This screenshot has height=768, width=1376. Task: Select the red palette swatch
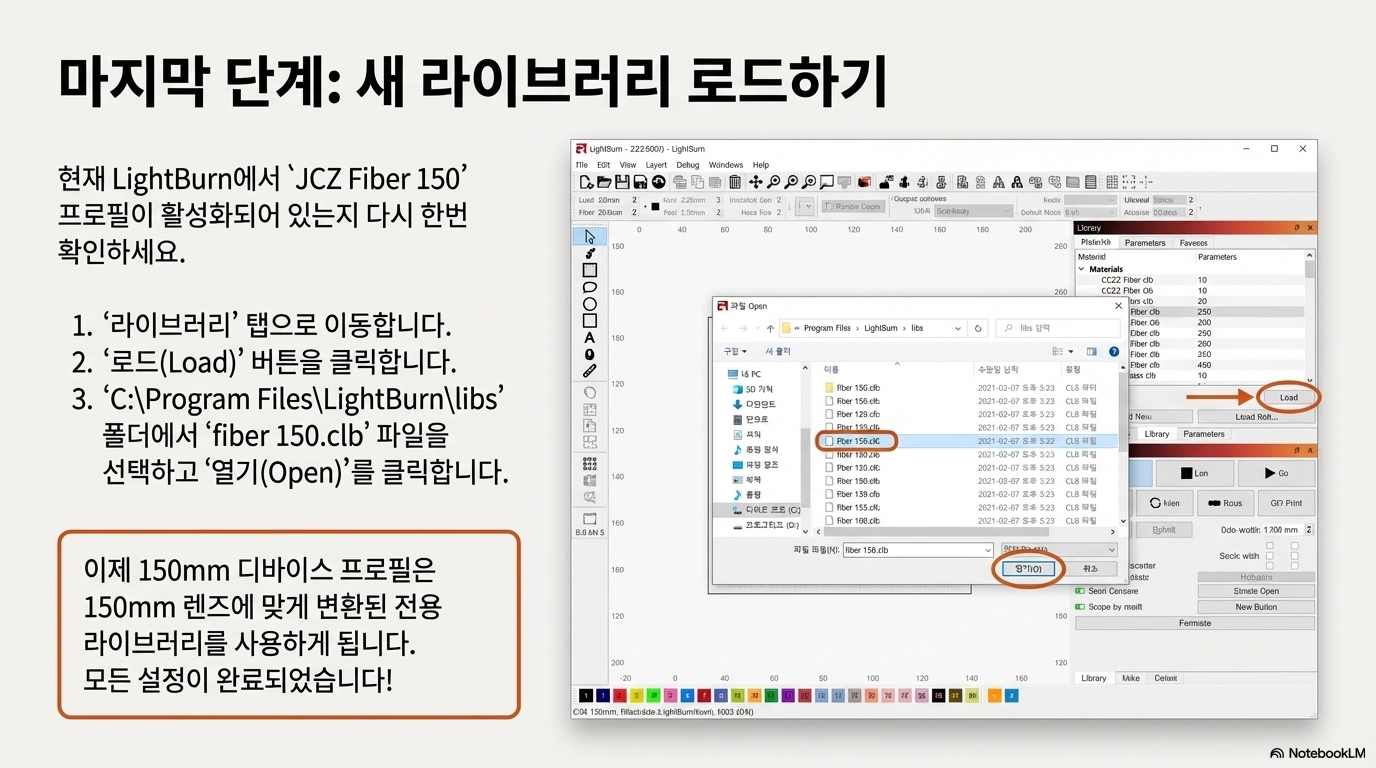[x=619, y=695]
